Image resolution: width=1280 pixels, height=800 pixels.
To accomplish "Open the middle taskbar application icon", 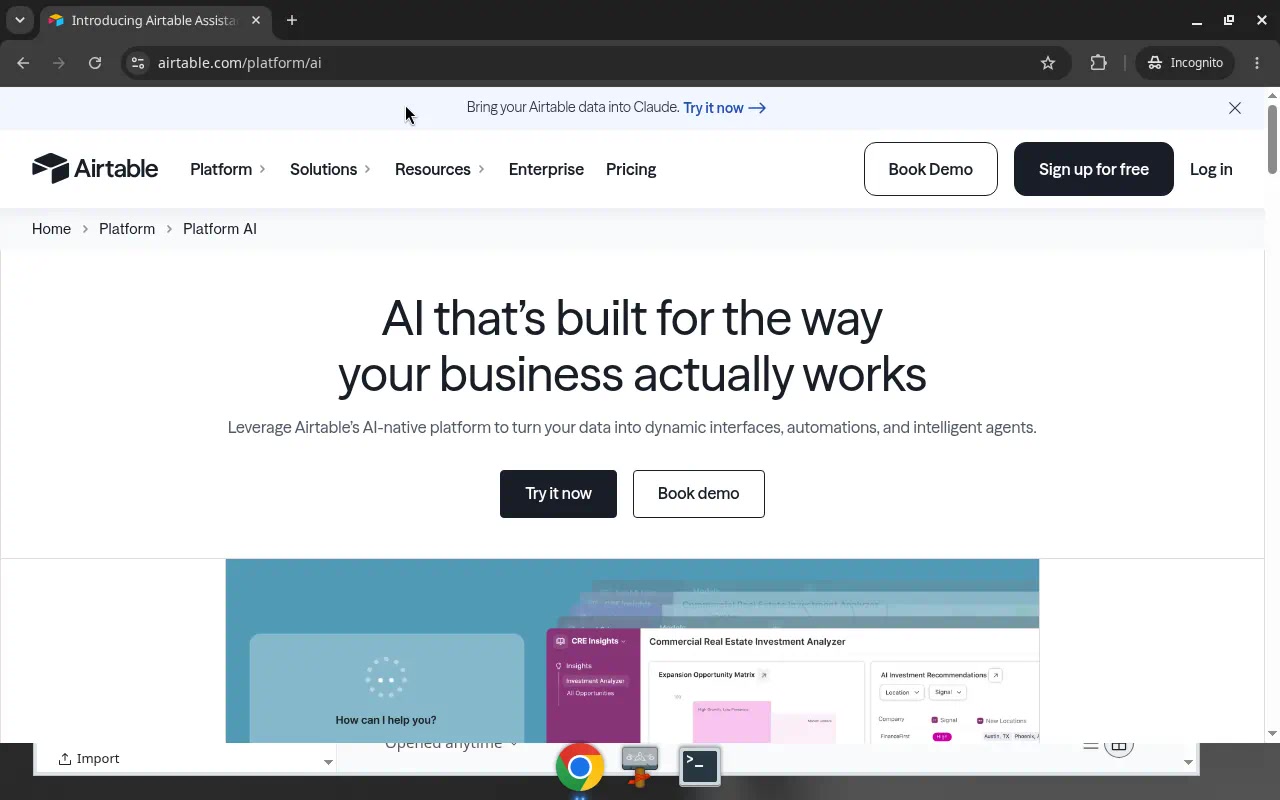I will click(x=640, y=767).
